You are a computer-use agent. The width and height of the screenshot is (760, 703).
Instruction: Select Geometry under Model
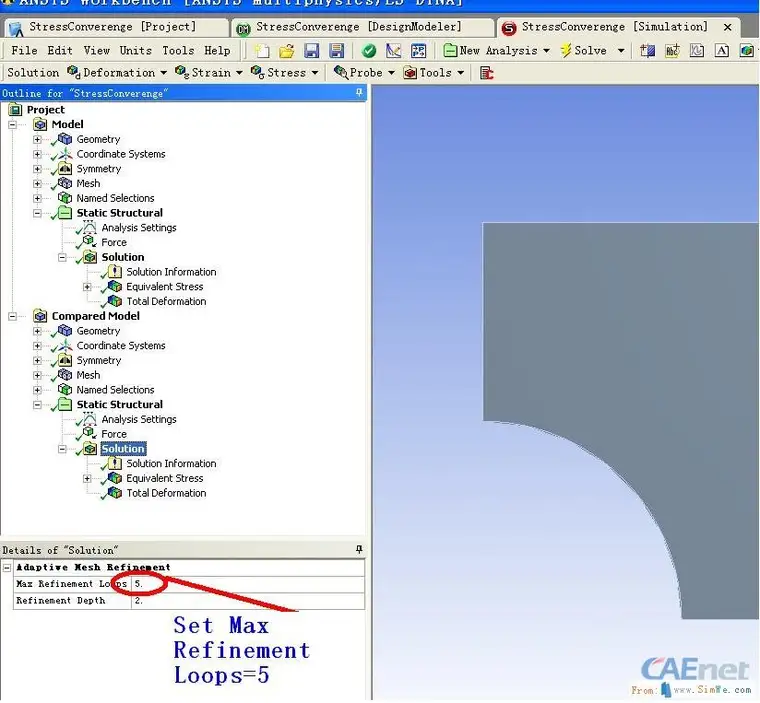98,139
